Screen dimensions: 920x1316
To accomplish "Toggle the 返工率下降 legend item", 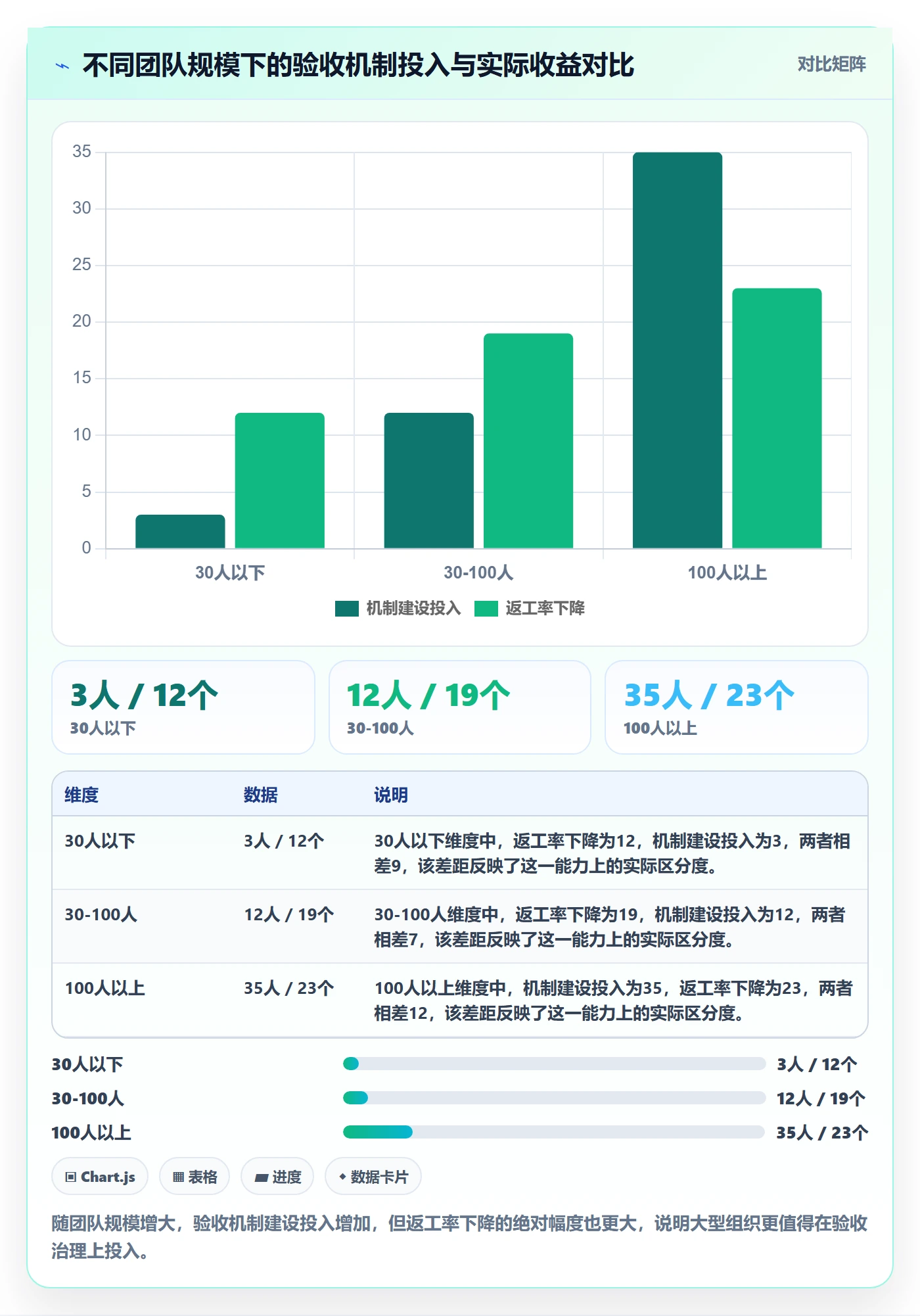I will 529,609.
